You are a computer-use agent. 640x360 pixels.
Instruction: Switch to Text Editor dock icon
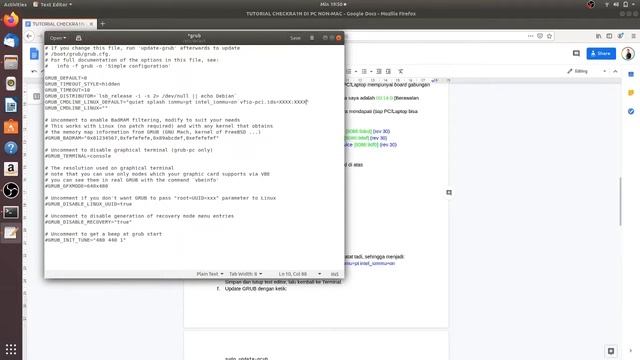(x=11, y=233)
